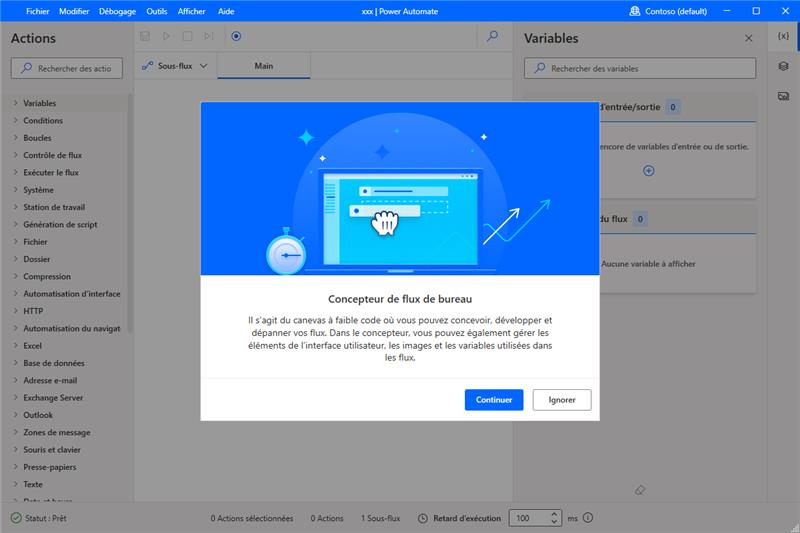The height and width of the screenshot is (533, 800).
Task: Expand Zones de message group
Action: click(65, 433)
